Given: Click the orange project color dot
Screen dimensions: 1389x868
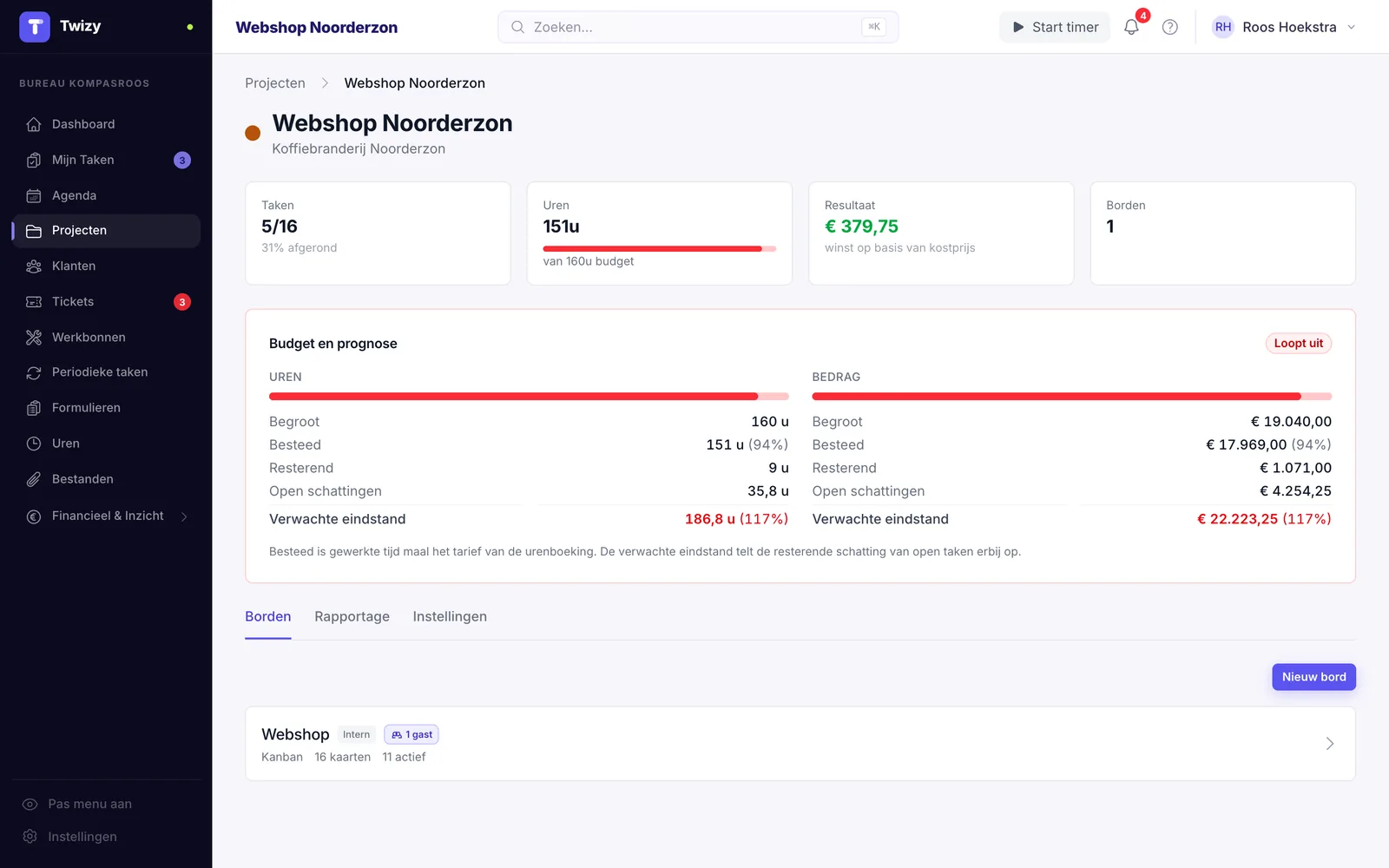Looking at the screenshot, I should click(253, 133).
